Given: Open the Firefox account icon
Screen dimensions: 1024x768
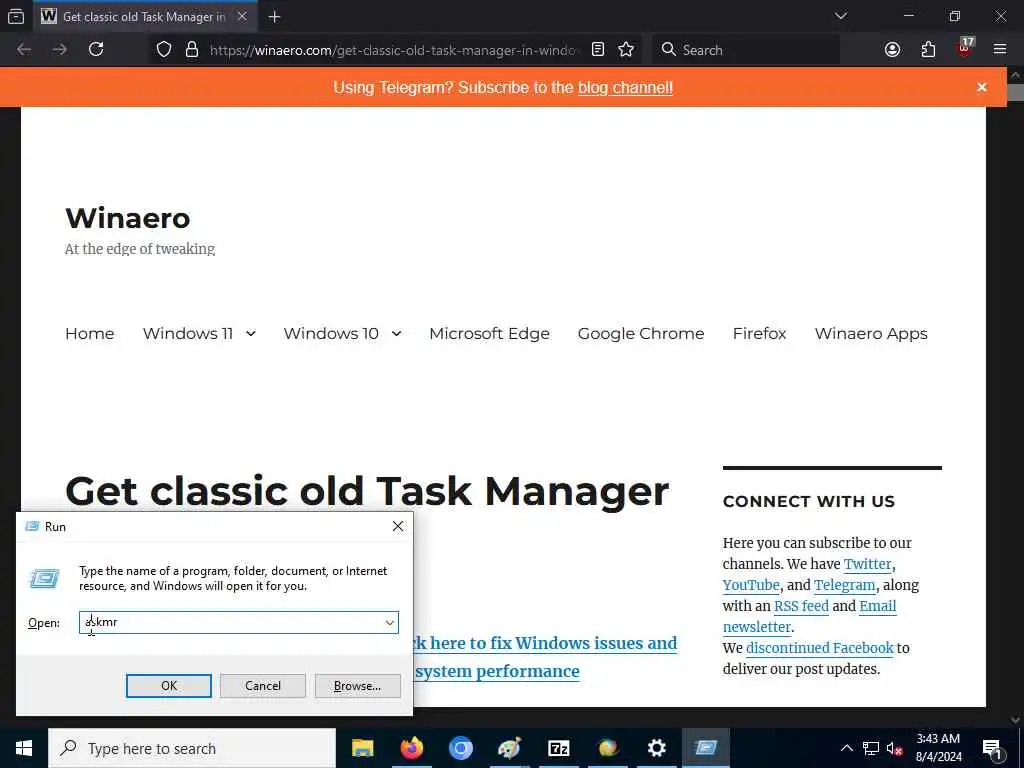Looking at the screenshot, I should click(x=892, y=50).
